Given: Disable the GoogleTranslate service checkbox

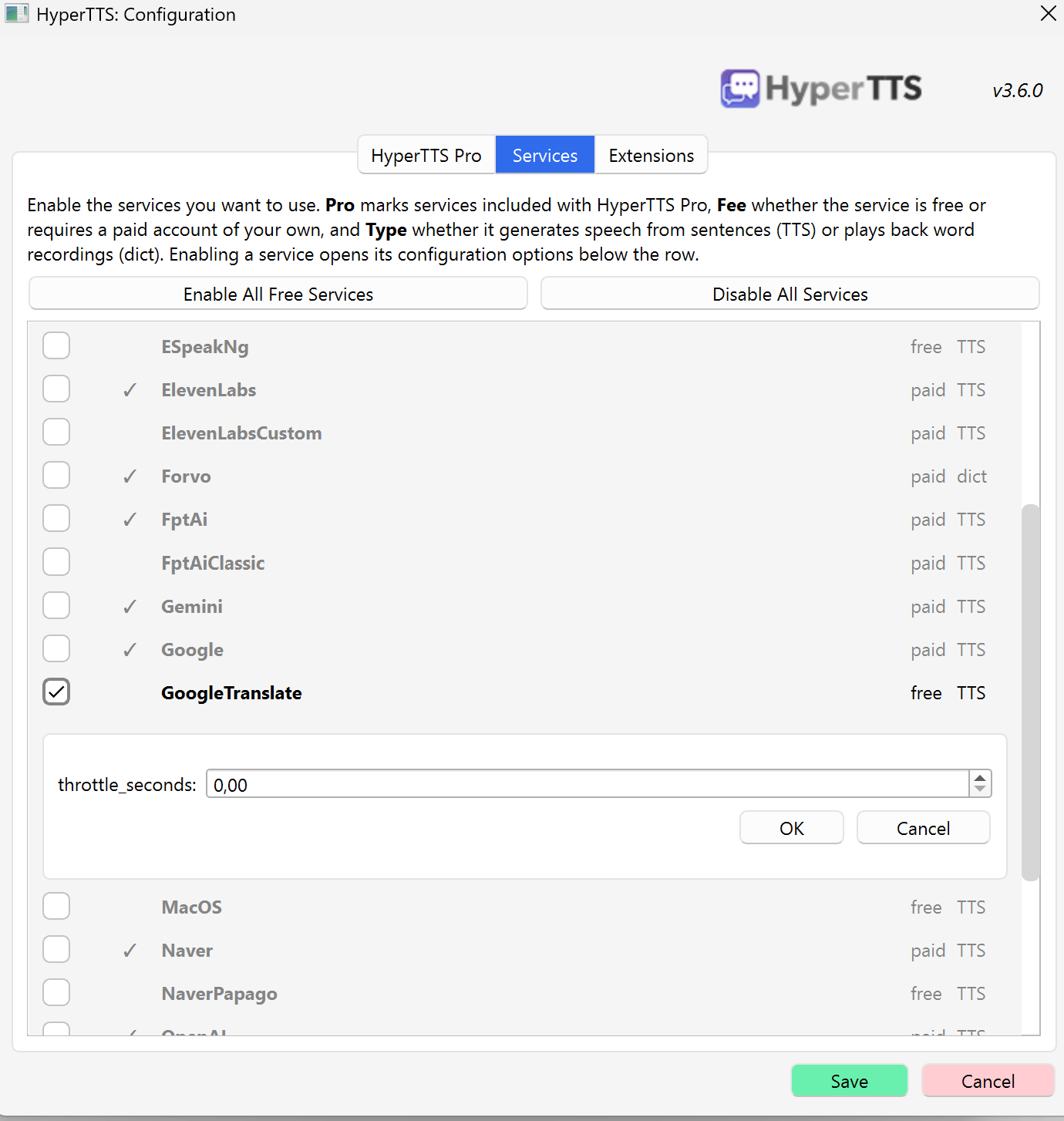Looking at the screenshot, I should coord(56,692).
